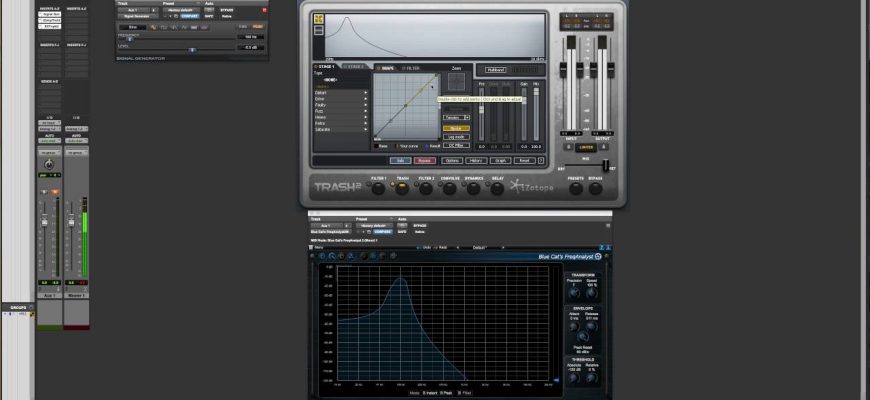870x400 pixels.
Task: Open the Convolve module
Action: pos(450,186)
